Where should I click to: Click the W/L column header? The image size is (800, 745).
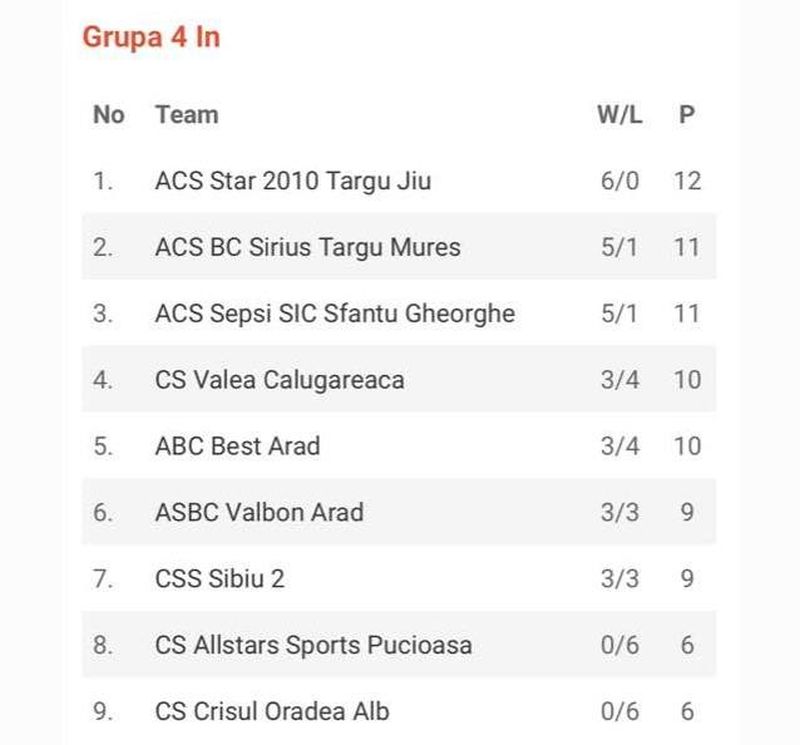619,114
